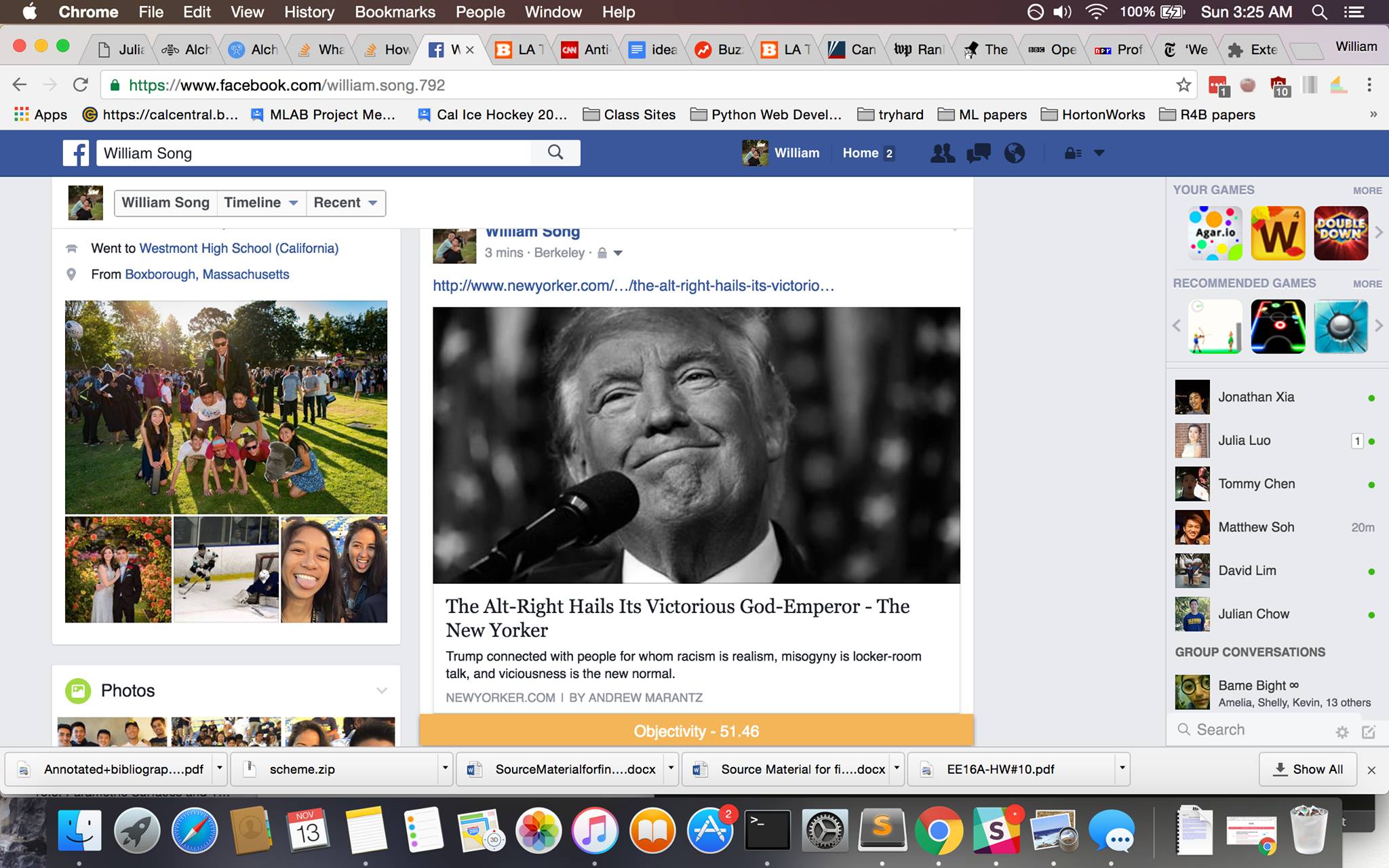Screen dimensions: 1389x868
Task: Open the notifications globe icon
Action: (1015, 153)
